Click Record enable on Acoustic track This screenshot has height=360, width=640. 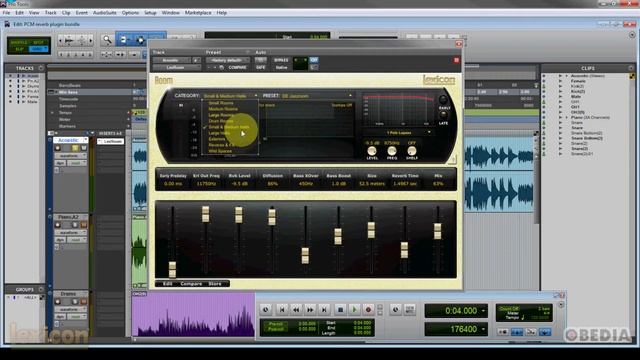tap(58, 148)
